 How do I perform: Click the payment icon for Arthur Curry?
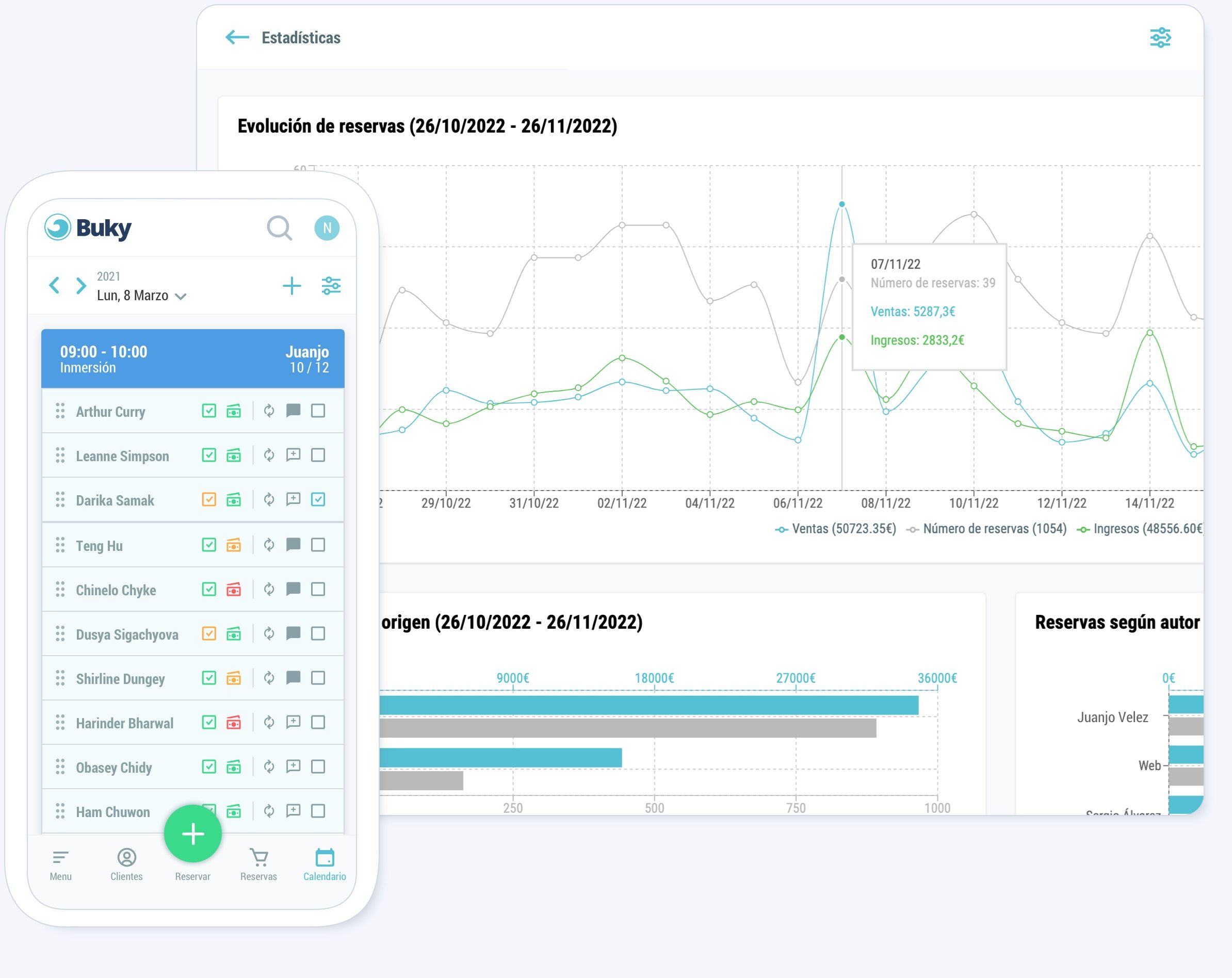tap(234, 411)
